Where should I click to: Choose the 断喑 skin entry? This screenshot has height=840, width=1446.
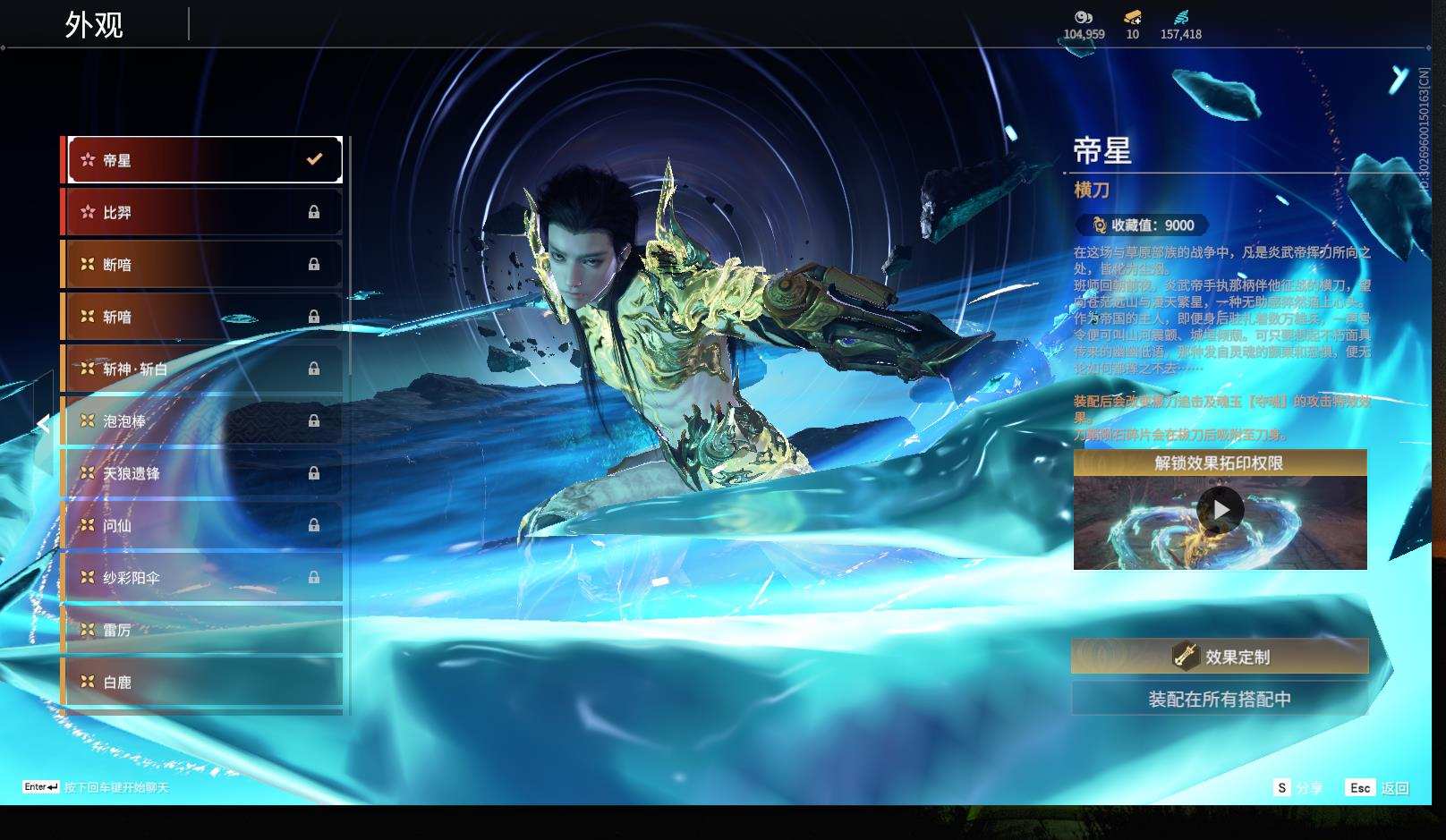point(205,264)
